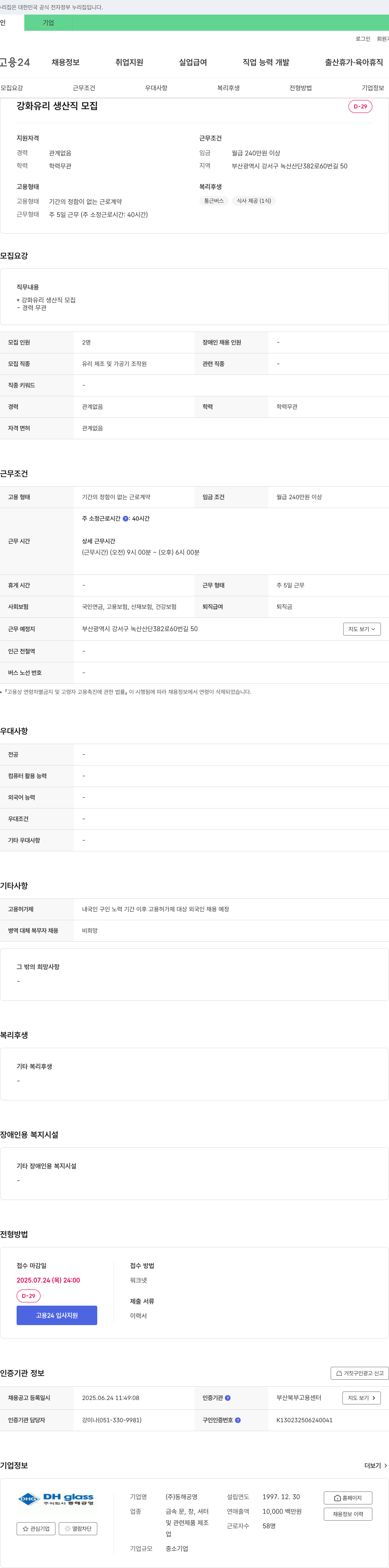Add company to 관심기업 with star icon

click(36, 1528)
